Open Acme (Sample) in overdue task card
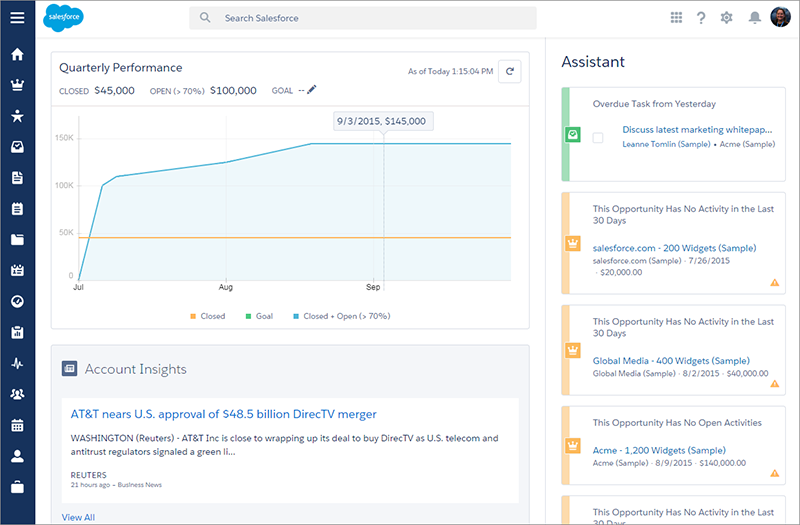The height and width of the screenshot is (525, 800). tap(747, 144)
